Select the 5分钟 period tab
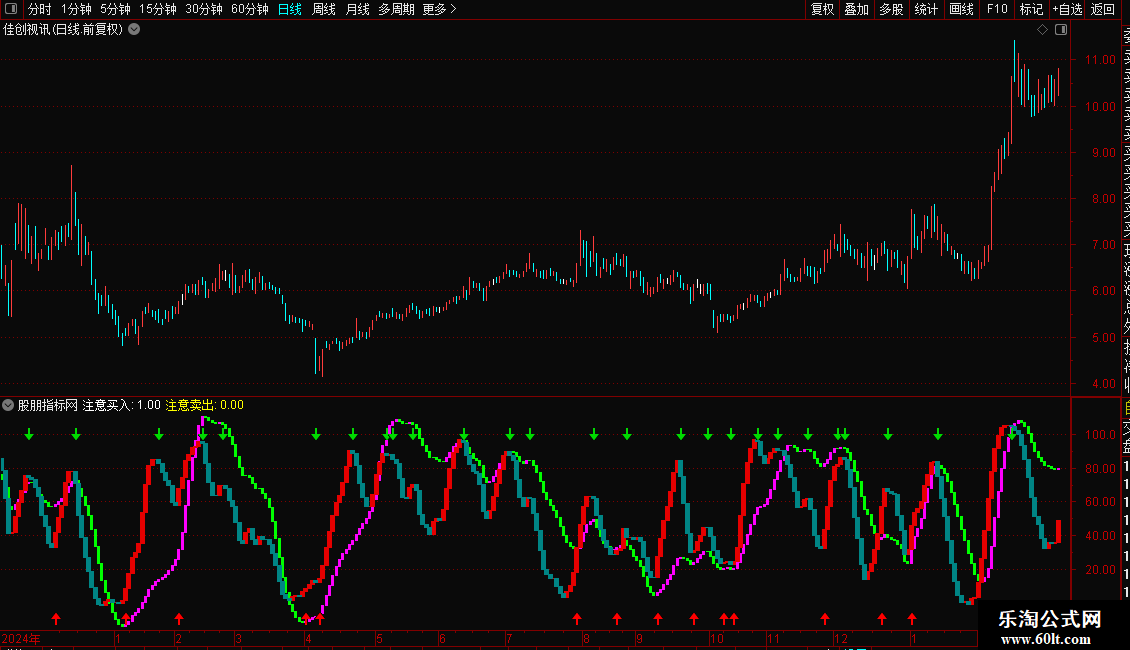 pyautogui.click(x=115, y=9)
